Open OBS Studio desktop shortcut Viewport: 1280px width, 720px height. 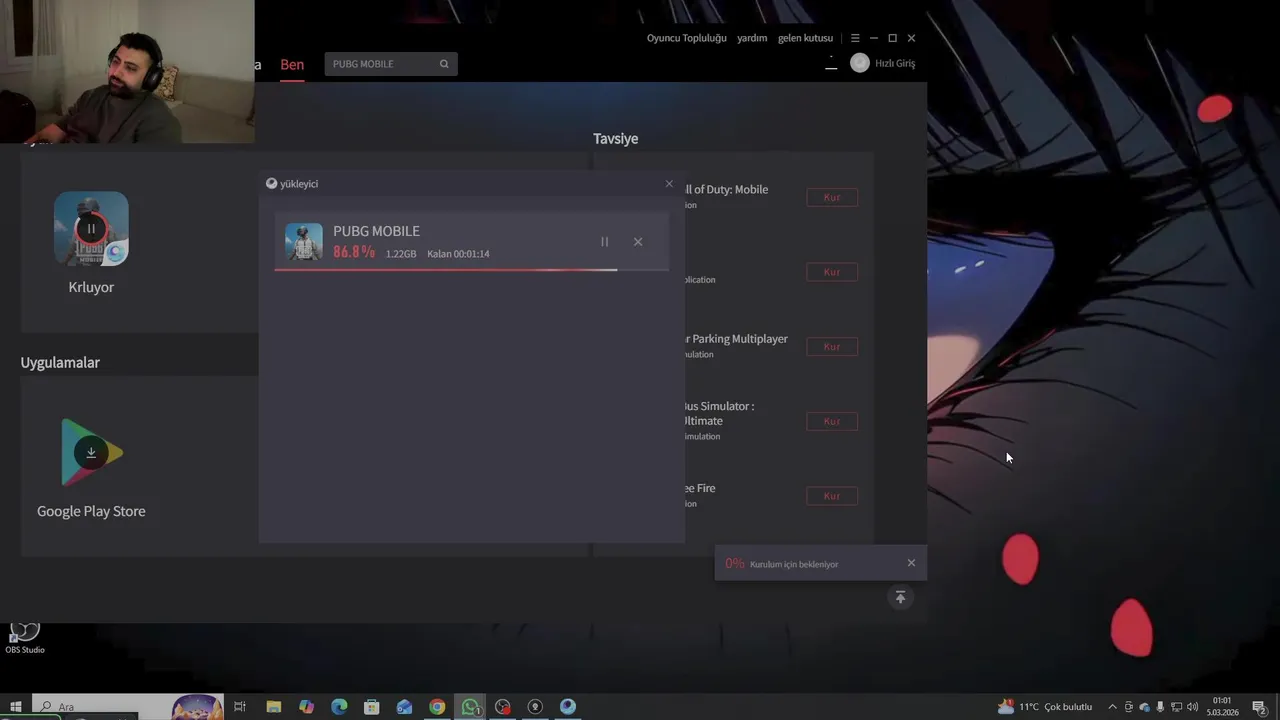[25, 637]
